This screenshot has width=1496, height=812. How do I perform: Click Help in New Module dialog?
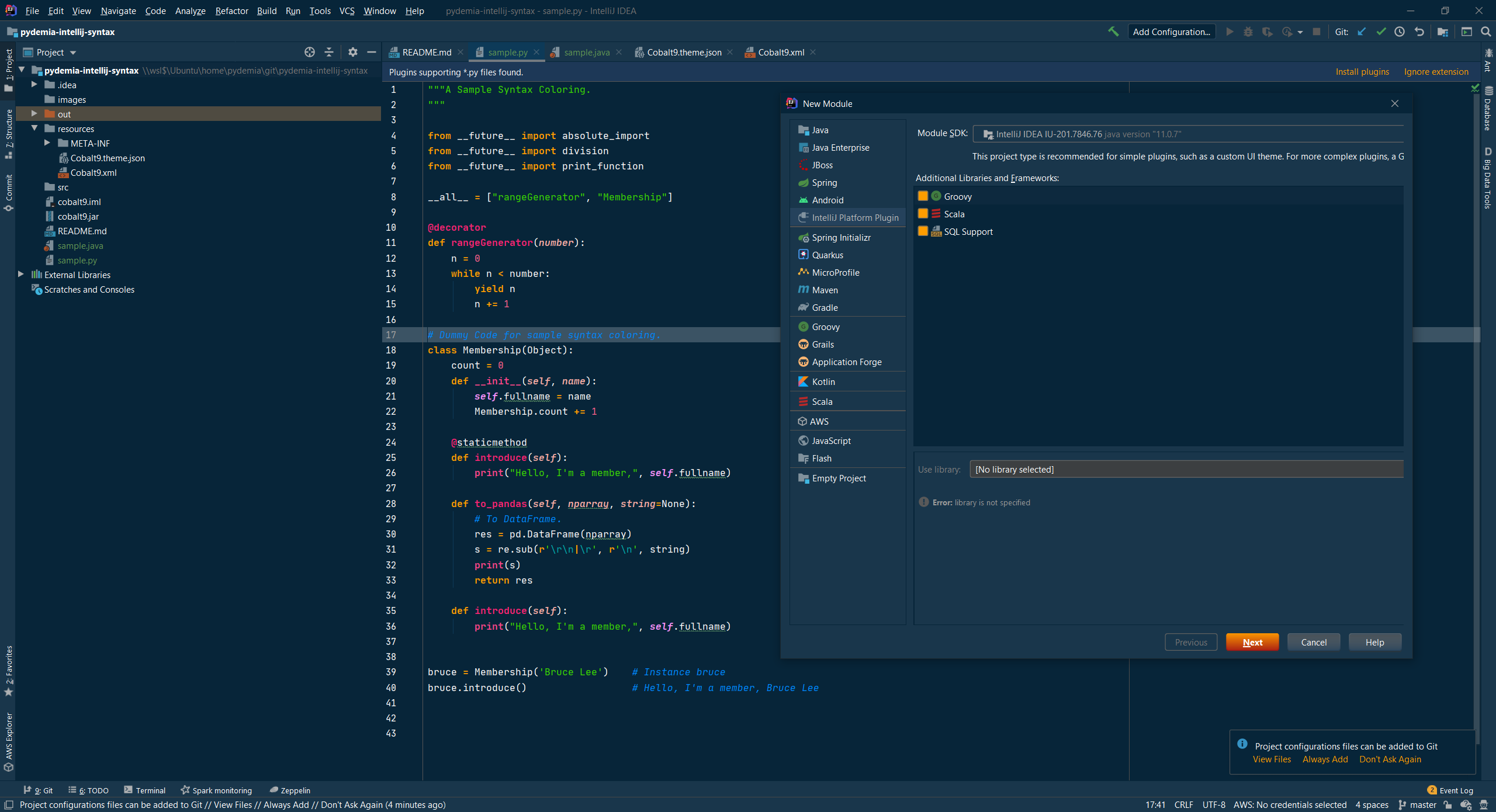click(1374, 642)
